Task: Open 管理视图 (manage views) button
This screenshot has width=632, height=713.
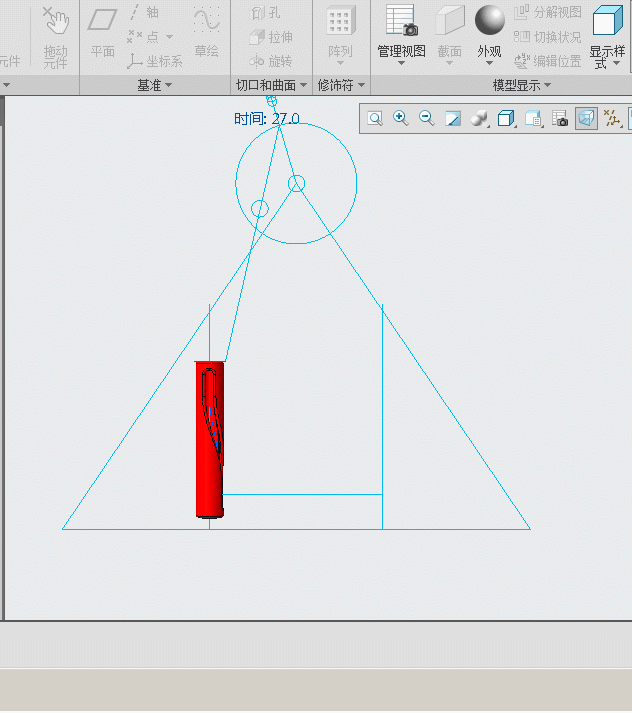Action: tap(401, 29)
